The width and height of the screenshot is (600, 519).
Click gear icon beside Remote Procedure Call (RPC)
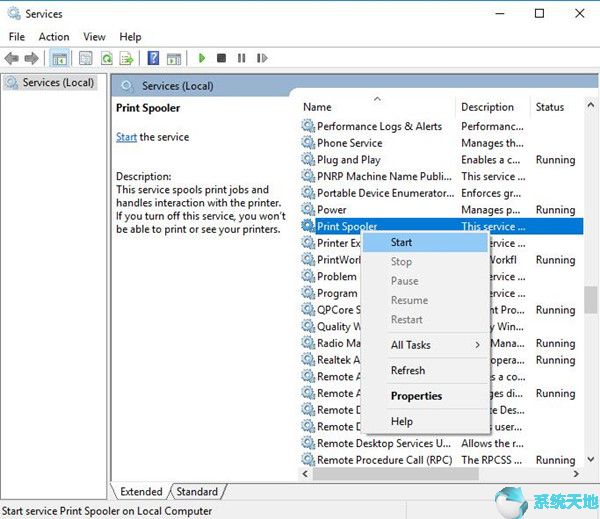pos(308,459)
